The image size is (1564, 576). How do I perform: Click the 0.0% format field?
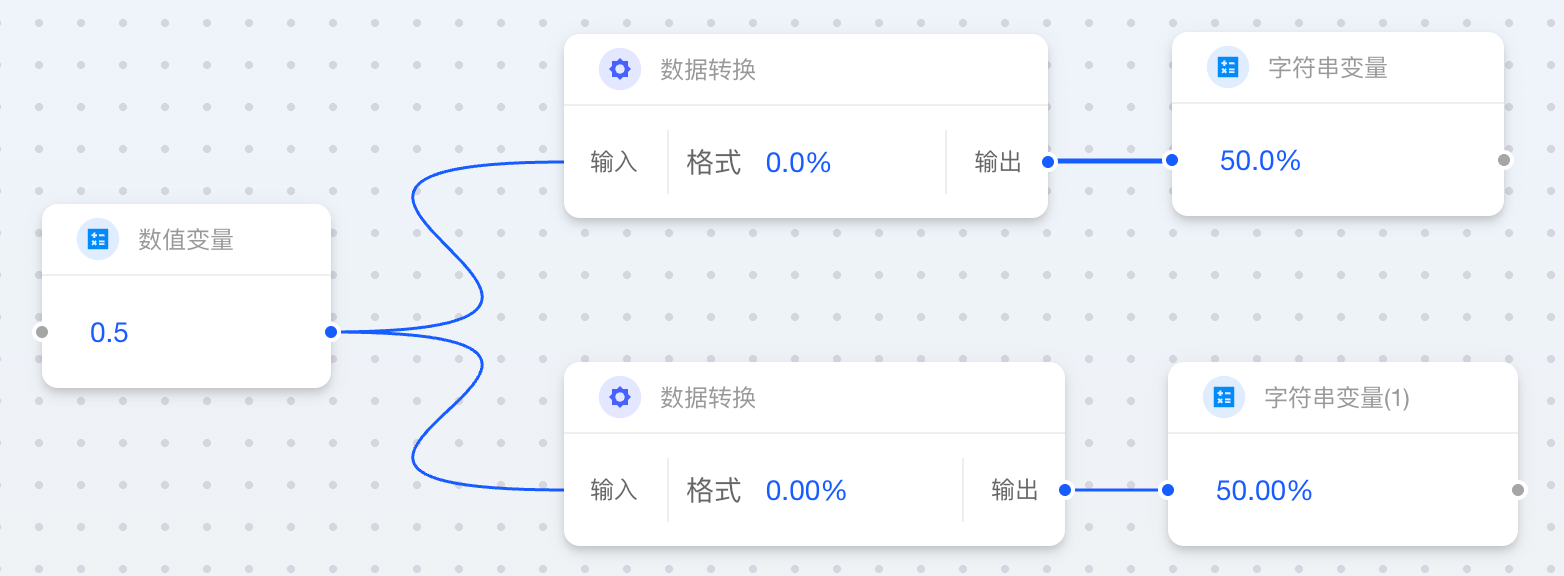tap(798, 162)
